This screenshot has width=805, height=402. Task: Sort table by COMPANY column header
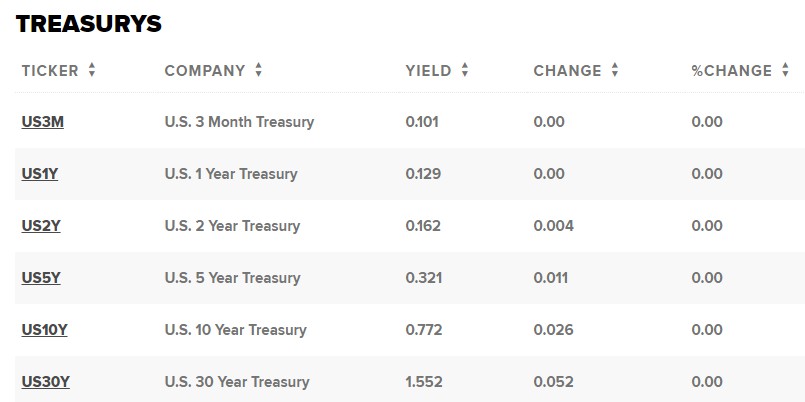204,71
